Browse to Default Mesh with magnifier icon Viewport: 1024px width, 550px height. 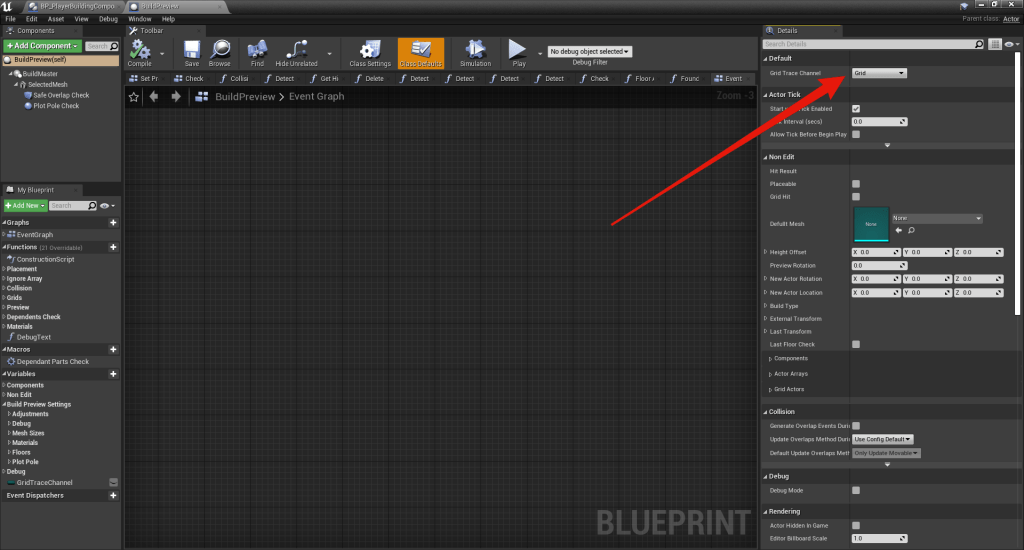click(x=912, y=231)
